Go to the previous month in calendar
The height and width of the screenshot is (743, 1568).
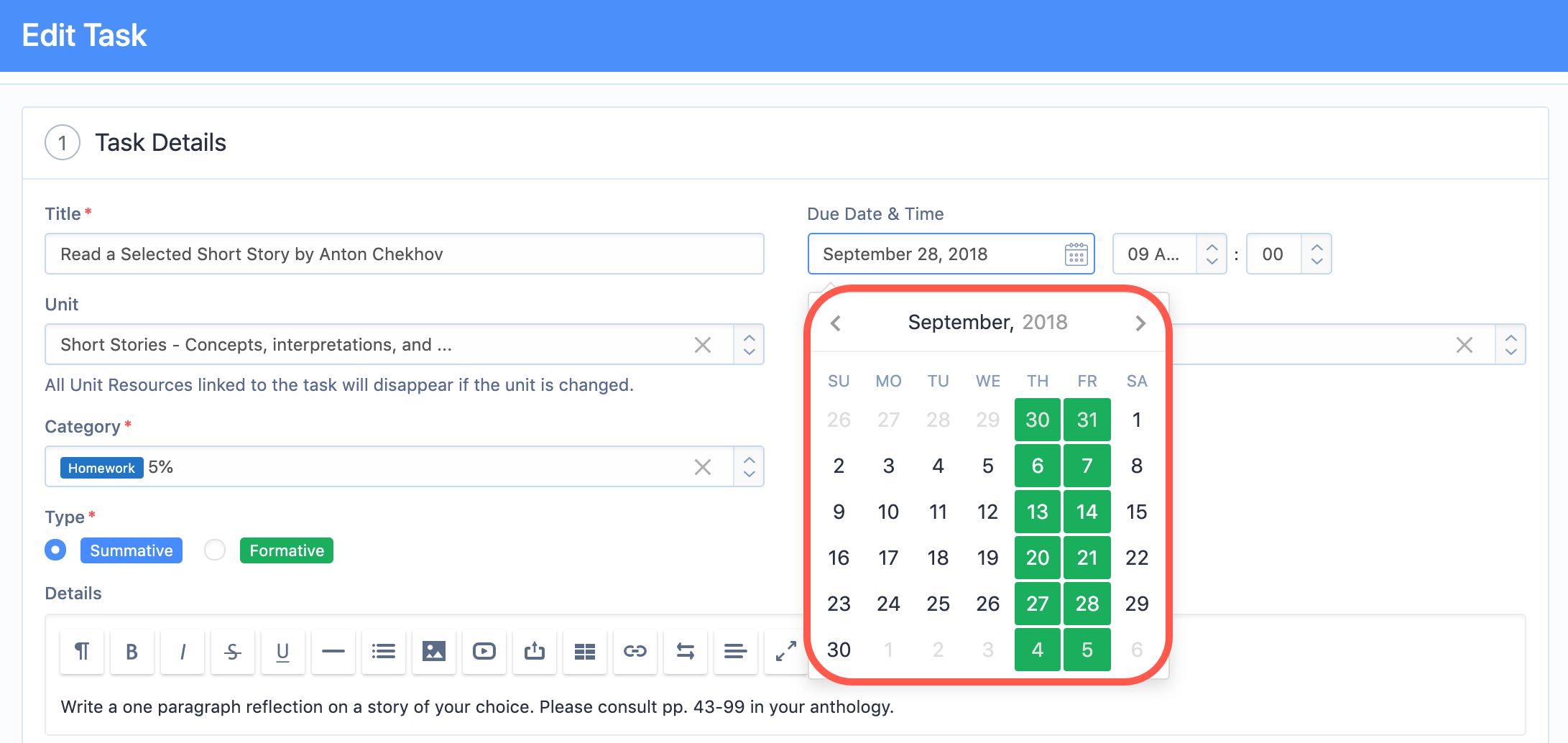click(x=835, y=323)
